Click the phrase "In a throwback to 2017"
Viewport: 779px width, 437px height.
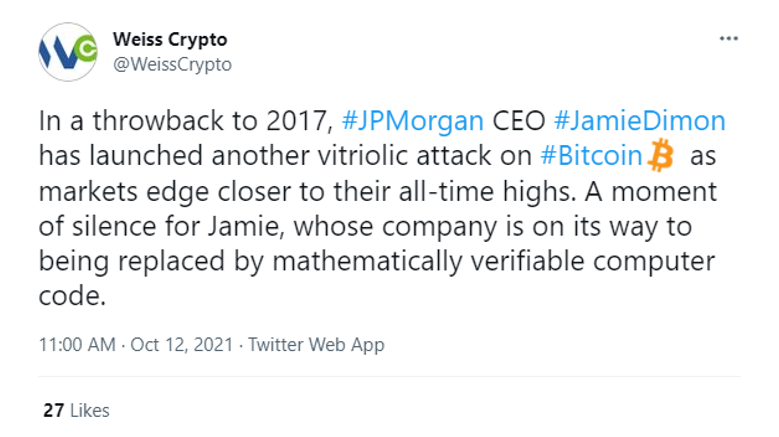coord(186,121)
